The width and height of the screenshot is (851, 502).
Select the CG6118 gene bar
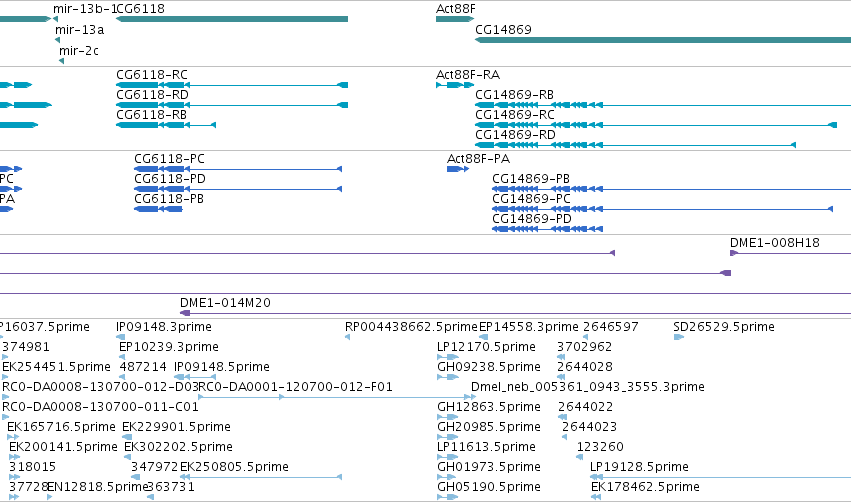232,19
